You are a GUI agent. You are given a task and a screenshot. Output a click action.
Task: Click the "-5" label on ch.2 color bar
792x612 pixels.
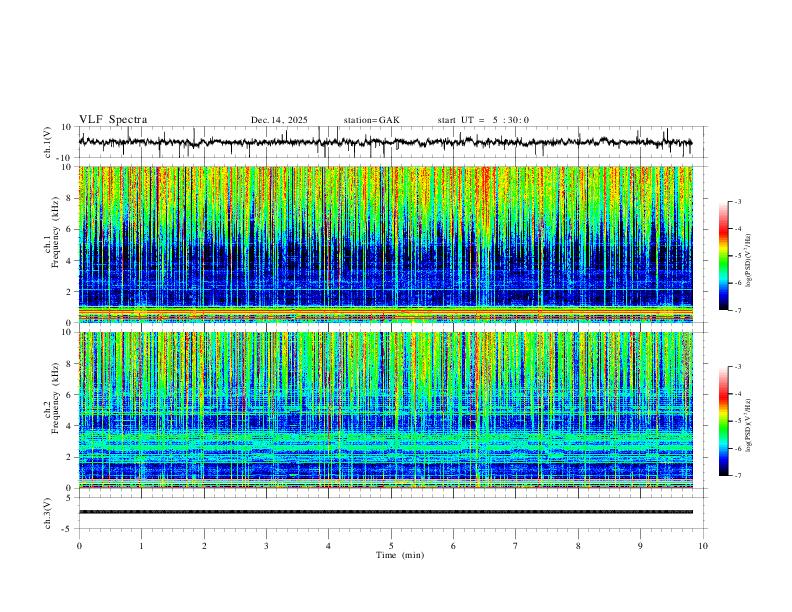(738, 421)
